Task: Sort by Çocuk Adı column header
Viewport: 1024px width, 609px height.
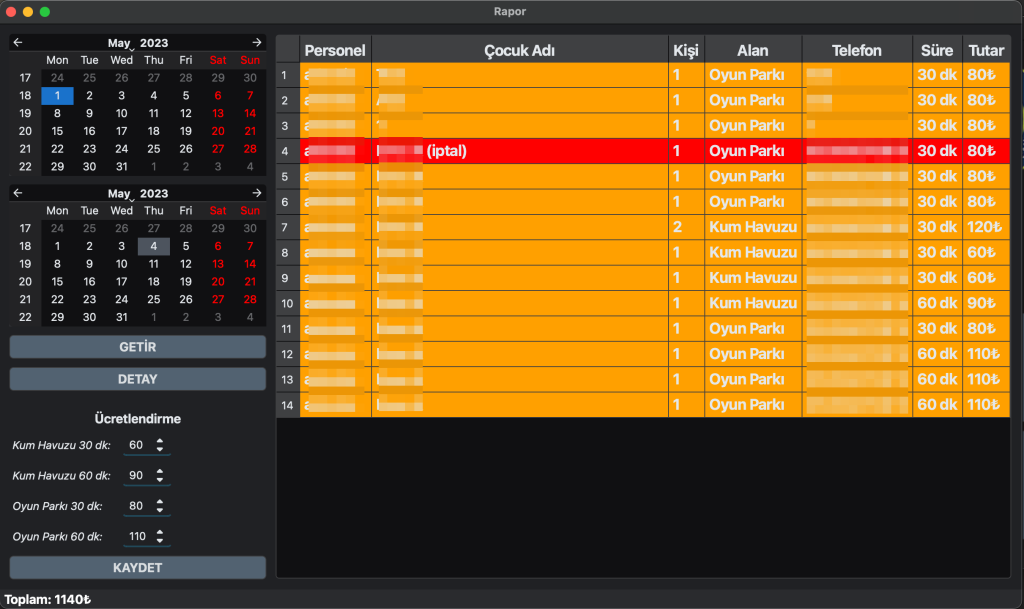Action: click(520, 50)
